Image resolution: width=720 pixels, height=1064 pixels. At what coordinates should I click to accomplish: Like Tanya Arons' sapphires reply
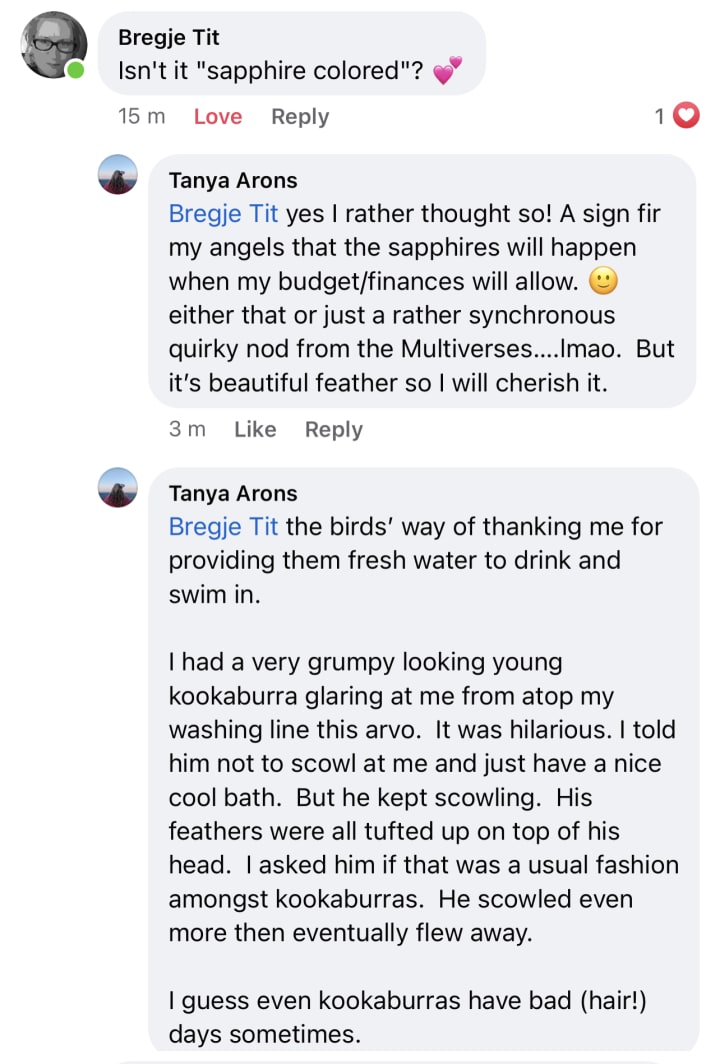pyautogui.click(x=255, y=429)
